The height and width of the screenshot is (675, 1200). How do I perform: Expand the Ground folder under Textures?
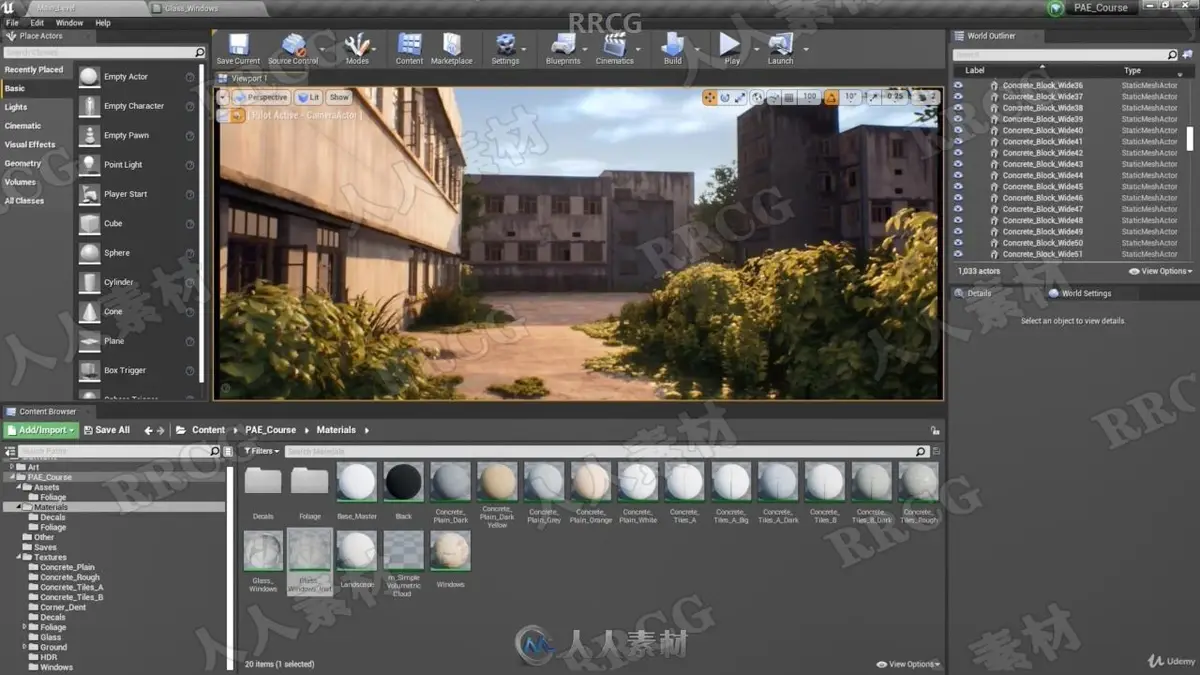click(x=25, y=647)
